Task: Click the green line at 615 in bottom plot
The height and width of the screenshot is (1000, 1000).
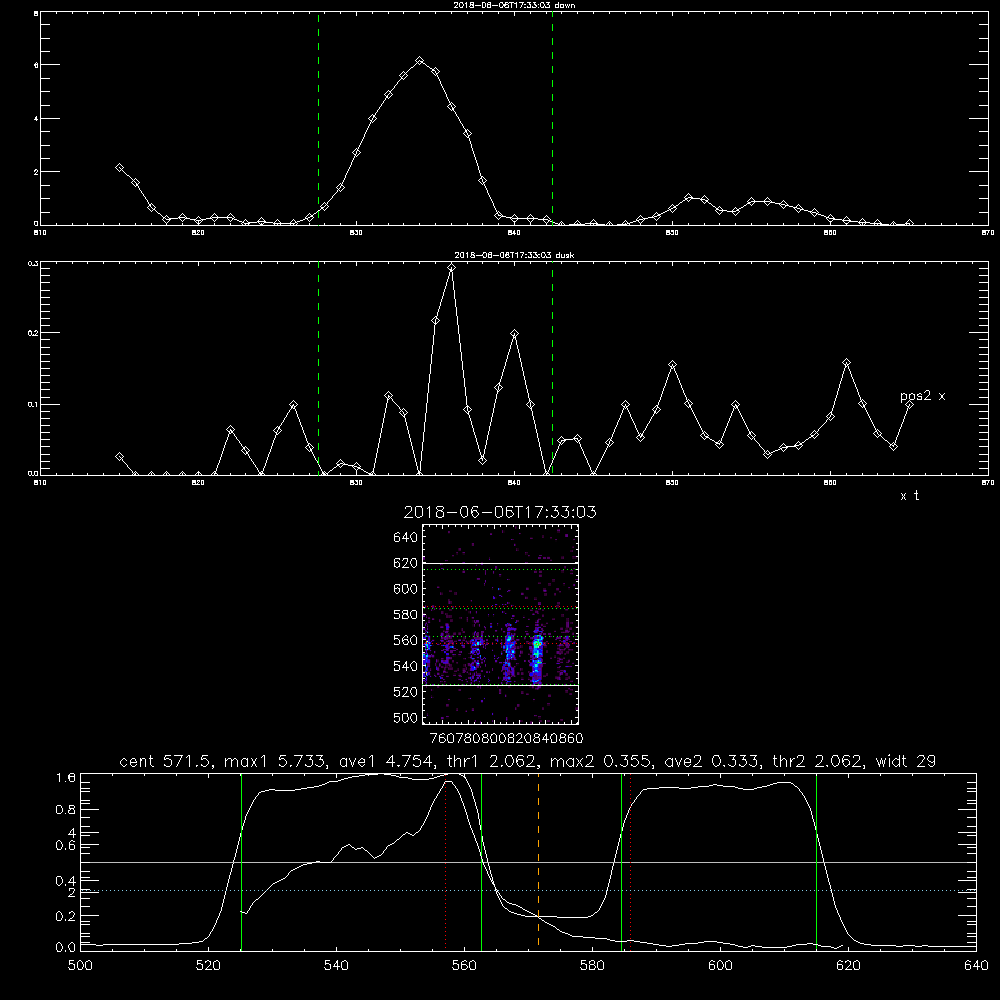Action: 816,861
